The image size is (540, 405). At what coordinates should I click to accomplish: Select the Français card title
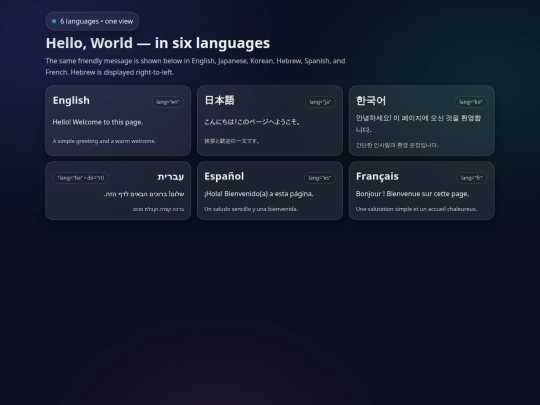[x=377, y=176]
